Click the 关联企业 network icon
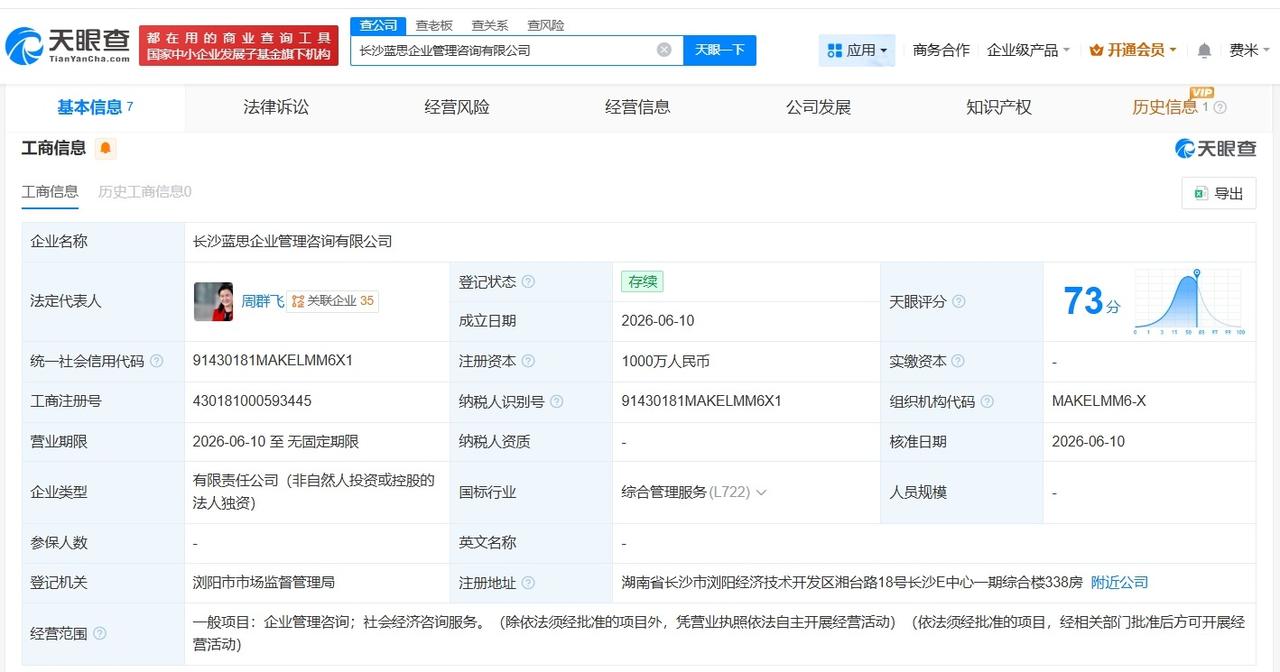This screenshot has width=1280, height=672. point(297,301)
